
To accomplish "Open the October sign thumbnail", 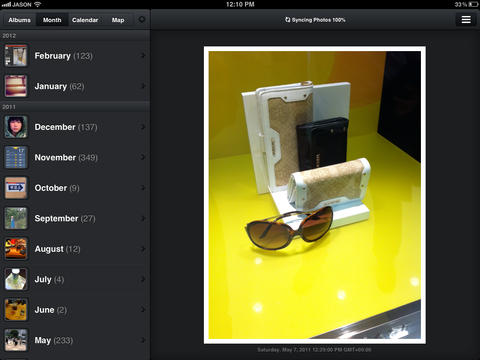I will pyautogui.click(x=16, y=188).
